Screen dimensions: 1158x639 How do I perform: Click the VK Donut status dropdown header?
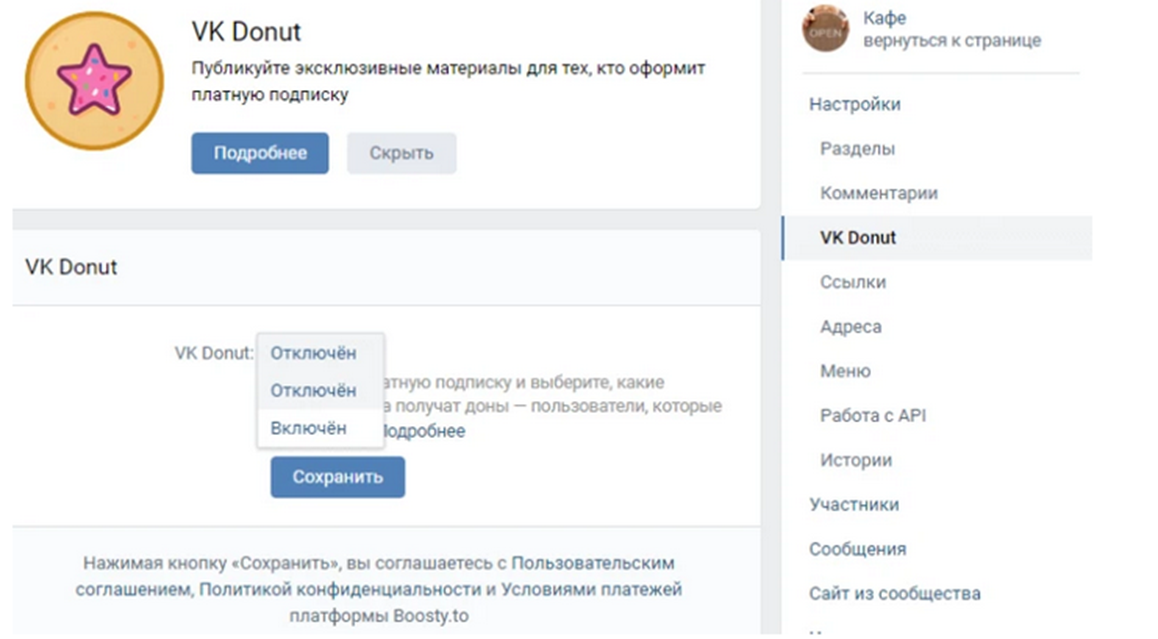(x=313, y=353)
